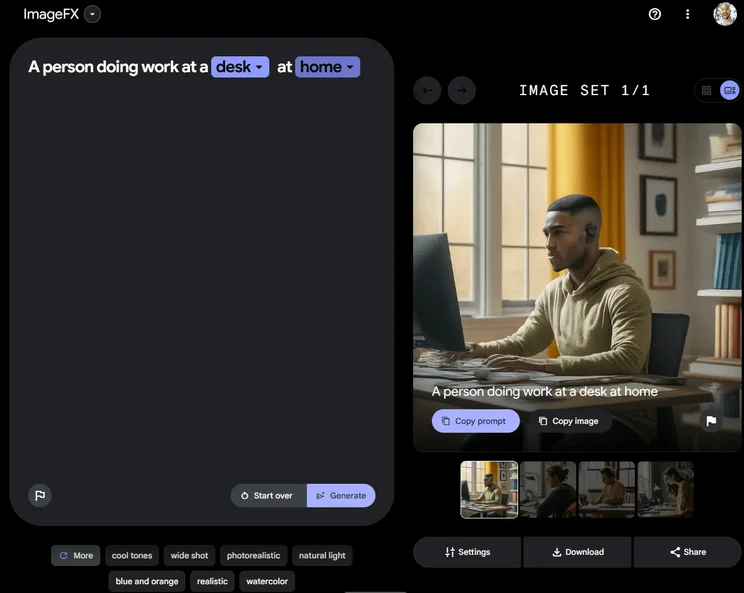The width and height of the screenshot is (744, 593).
Task: Open the ImageFX app switcher dropdown
Action: [x=93, y=14]
